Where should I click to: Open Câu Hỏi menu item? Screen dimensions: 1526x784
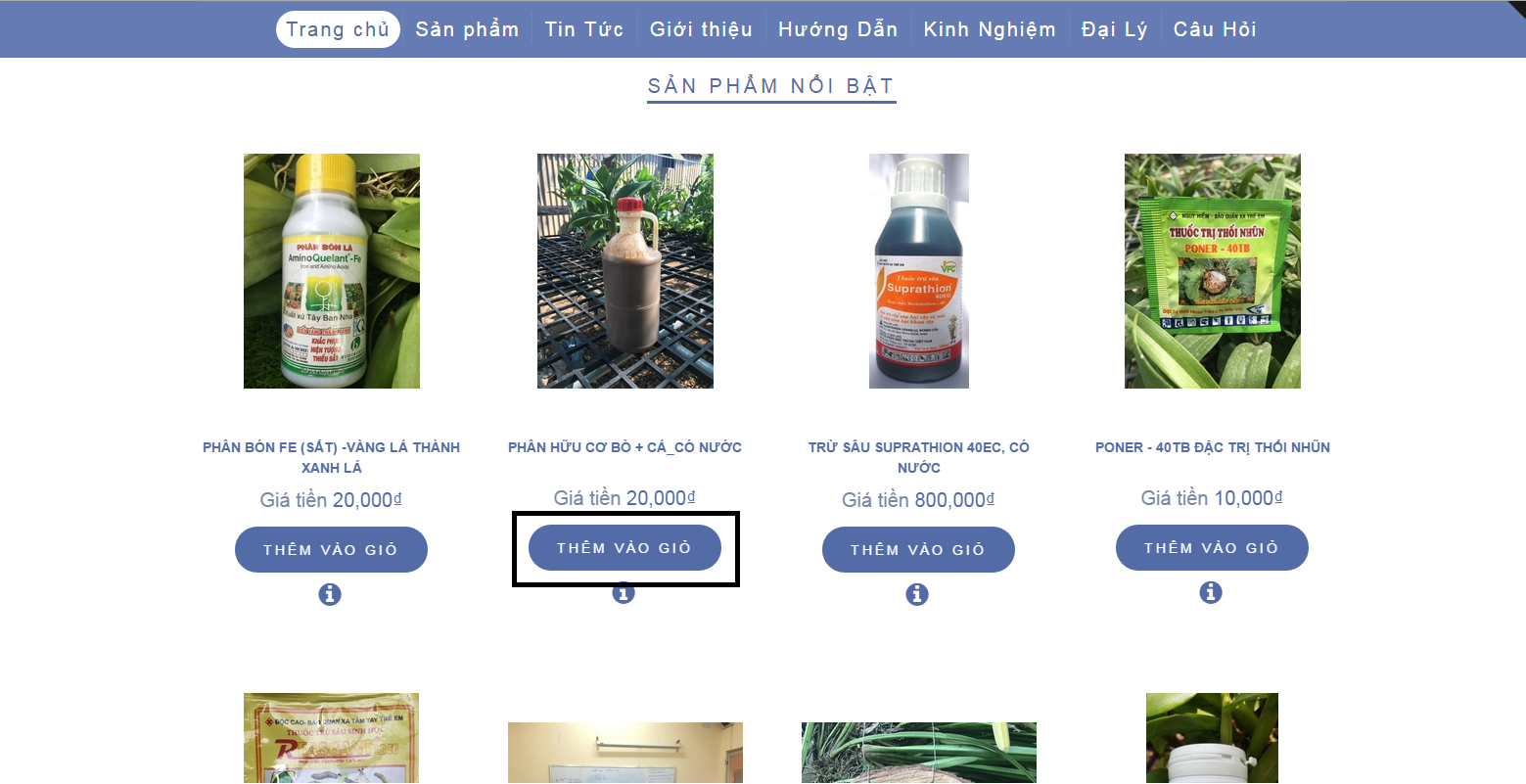(1215, 29)
